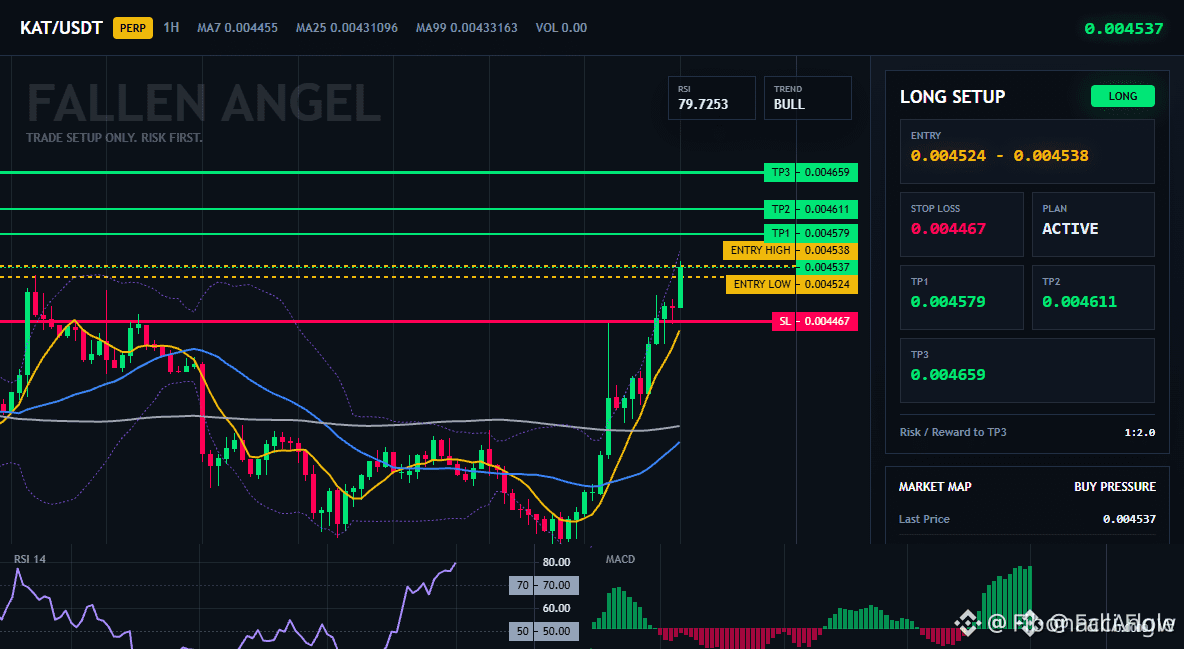Click the FALLEN ANGEL chart title
This screenshot has height=649, width=1184.
(x=204, y=104)
